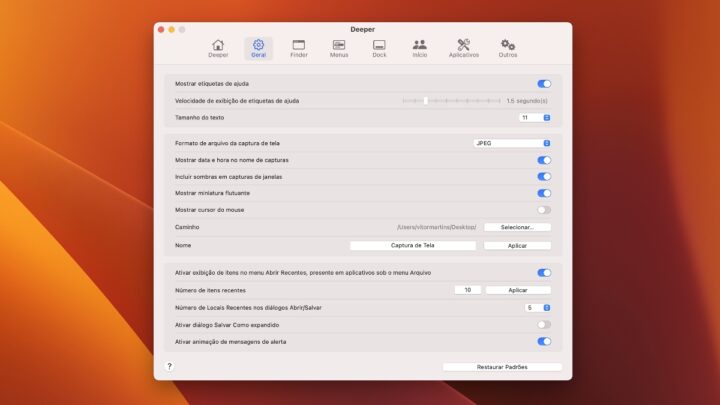720x405 pixels.
Task: Click the help label display speed slider
Action: tap(451, 101)
